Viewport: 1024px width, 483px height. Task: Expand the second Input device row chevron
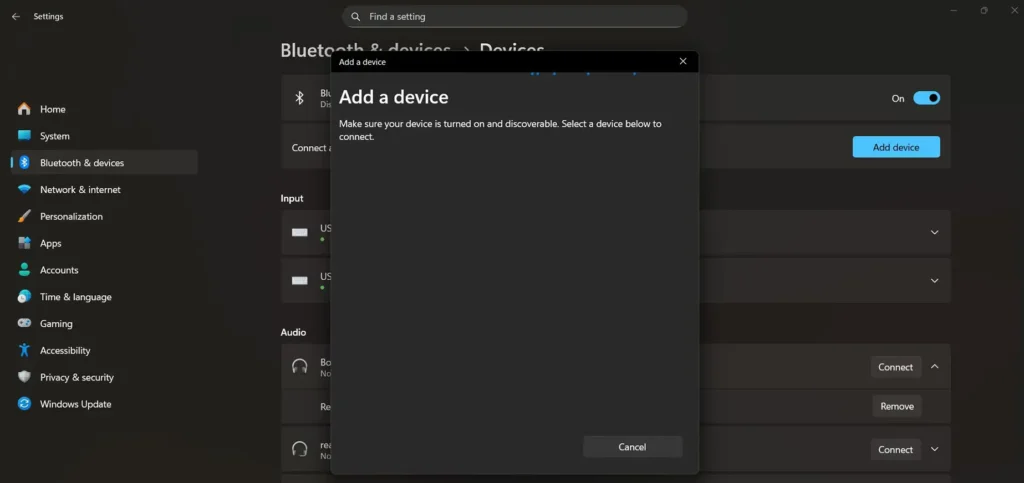tap(934, 281)
